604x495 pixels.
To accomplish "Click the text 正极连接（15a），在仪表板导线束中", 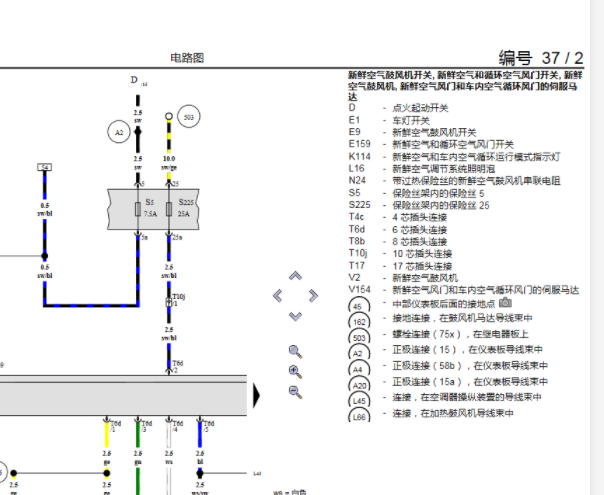I will [470, 382].
